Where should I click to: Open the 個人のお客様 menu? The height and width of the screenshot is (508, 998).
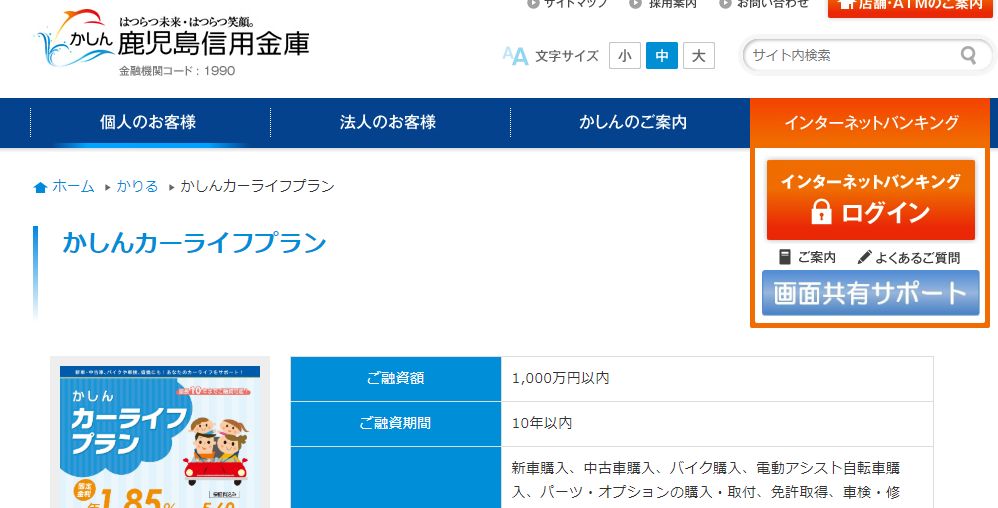(x=148, y=122)
